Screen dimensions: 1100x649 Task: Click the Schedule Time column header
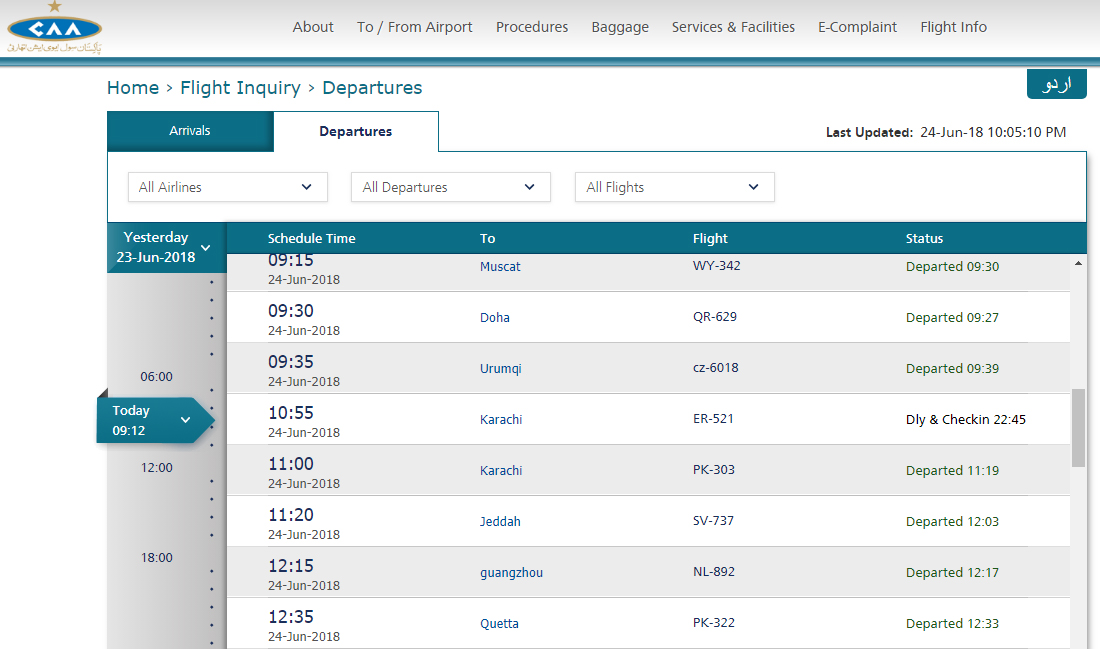tap(311, 239)
